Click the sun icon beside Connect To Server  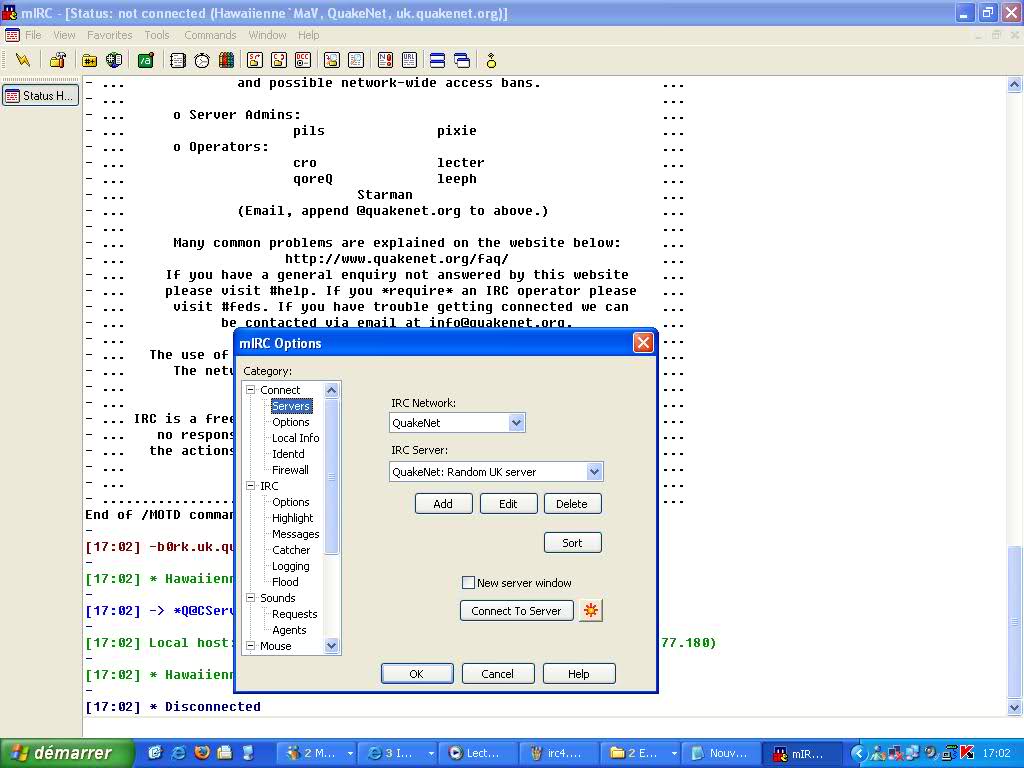(590, 611)
